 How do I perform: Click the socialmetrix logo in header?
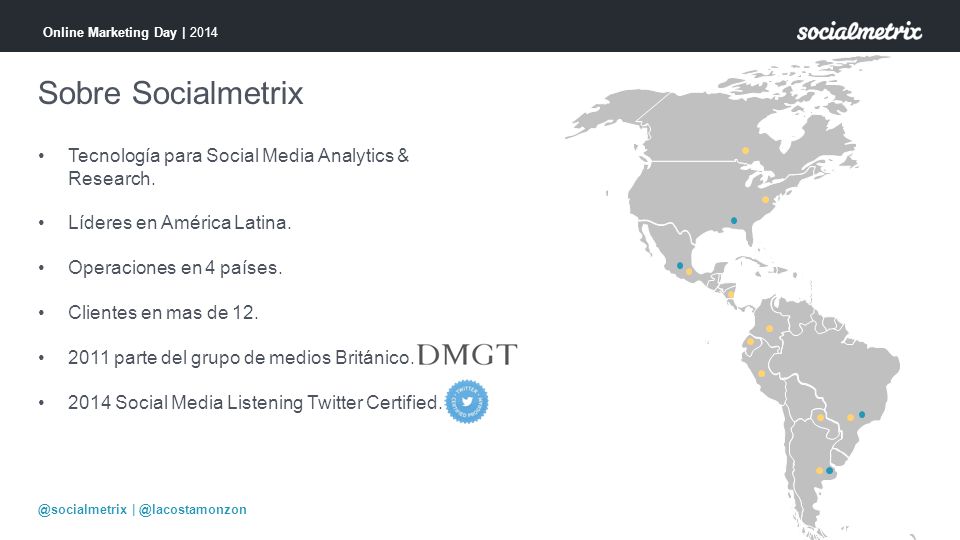point(859,31)
